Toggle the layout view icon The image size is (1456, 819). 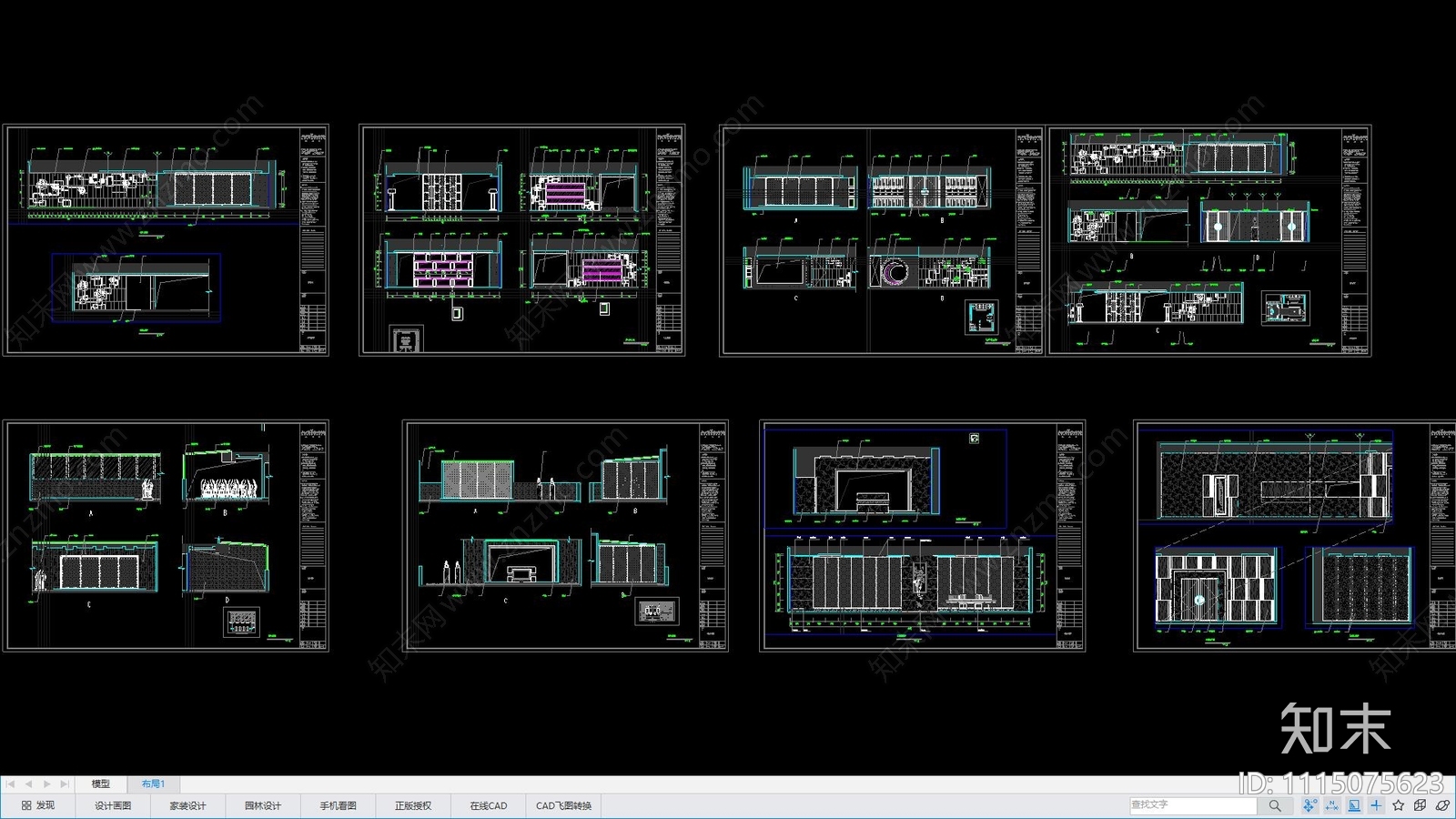point(1354,805)
